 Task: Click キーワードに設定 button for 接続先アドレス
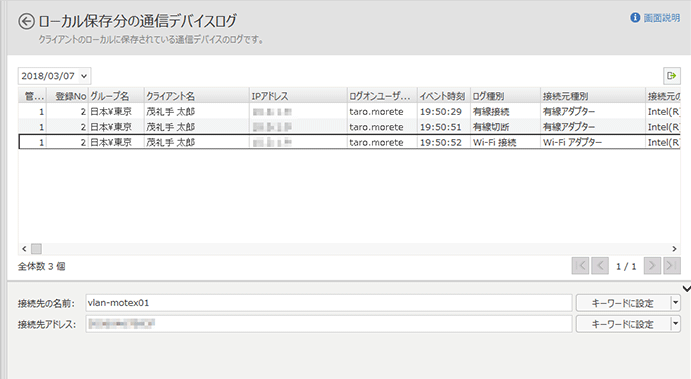click(x=623, y=324)
